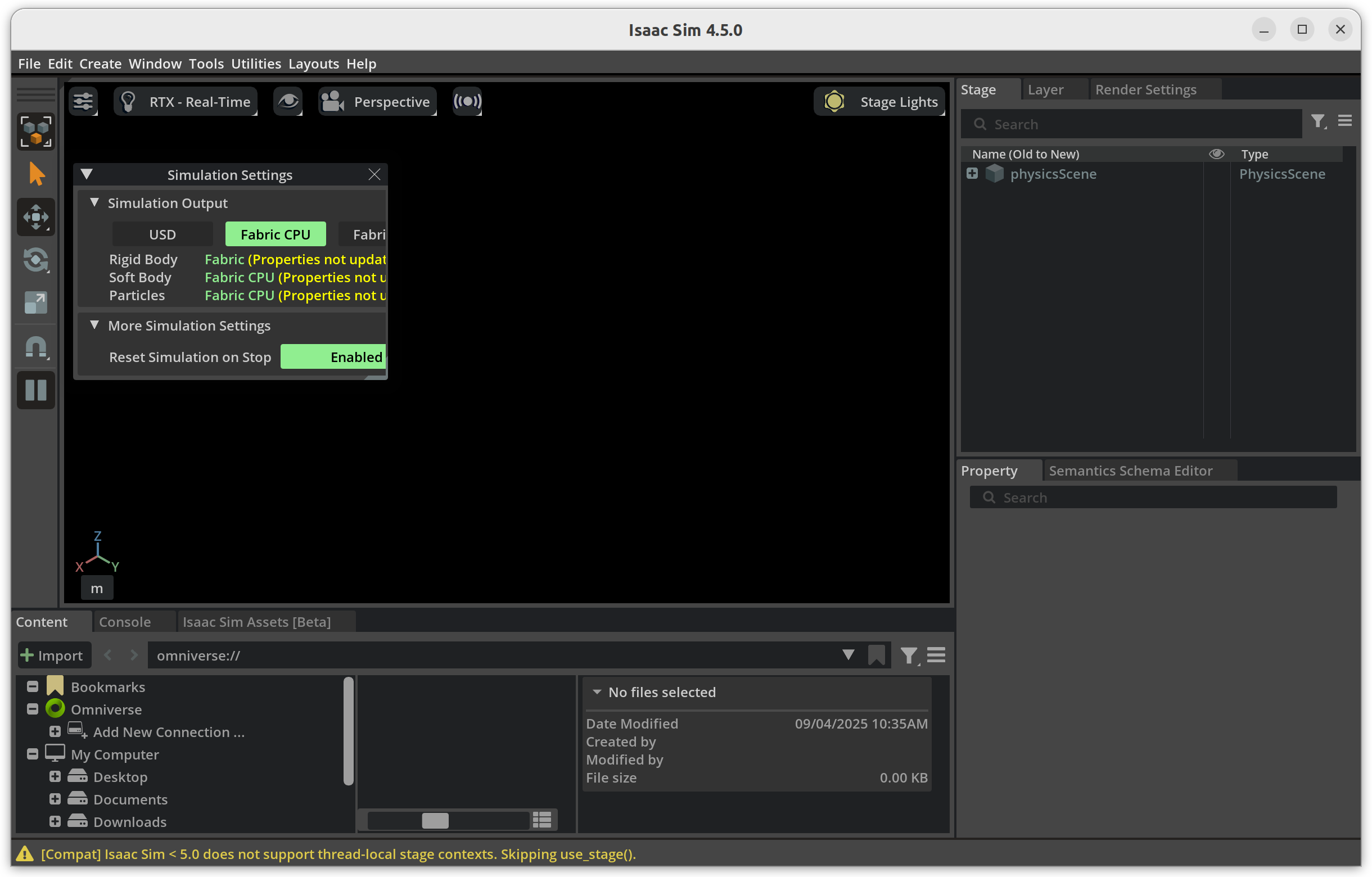Collapse the Simulation Output section
Image resolution: width=1372 pixels, height=877 pixels.
click(x=94, y=203)
